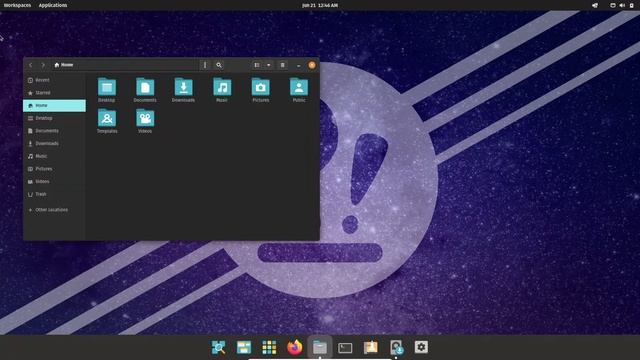The image size is (640, 360).
Task: Open the launcher search icon in dock
Action: 219,347
